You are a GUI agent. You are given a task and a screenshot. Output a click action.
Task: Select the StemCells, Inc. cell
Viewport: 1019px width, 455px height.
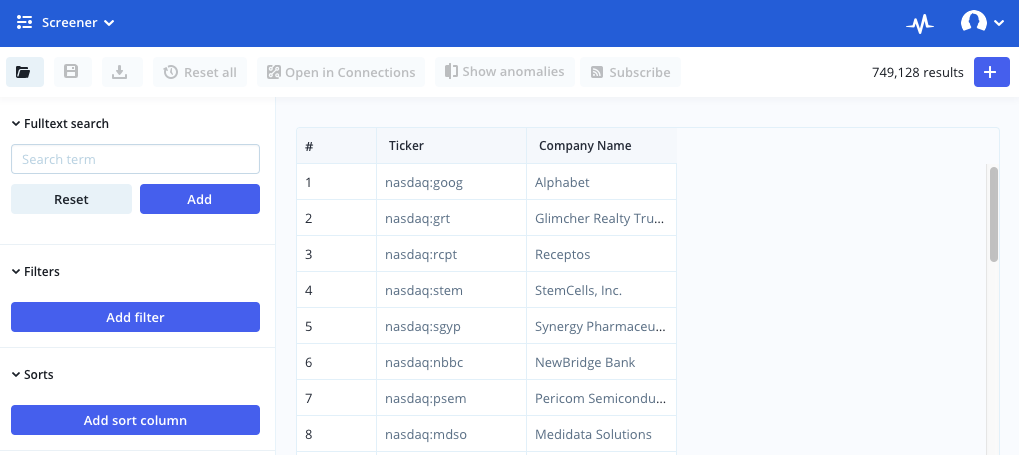(x=602, y=290)
